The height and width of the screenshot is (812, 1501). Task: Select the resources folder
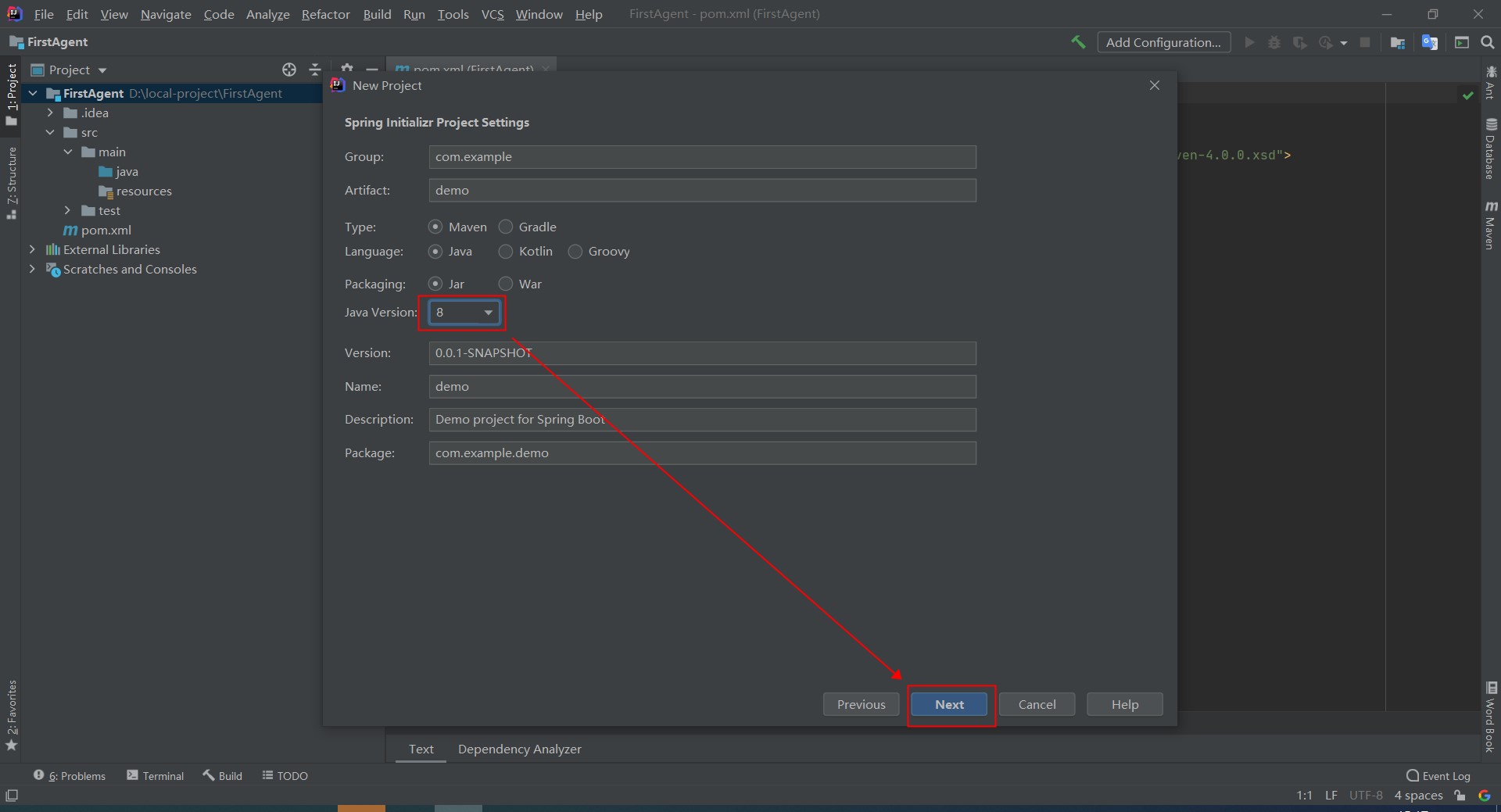click(x=135, y=191)
